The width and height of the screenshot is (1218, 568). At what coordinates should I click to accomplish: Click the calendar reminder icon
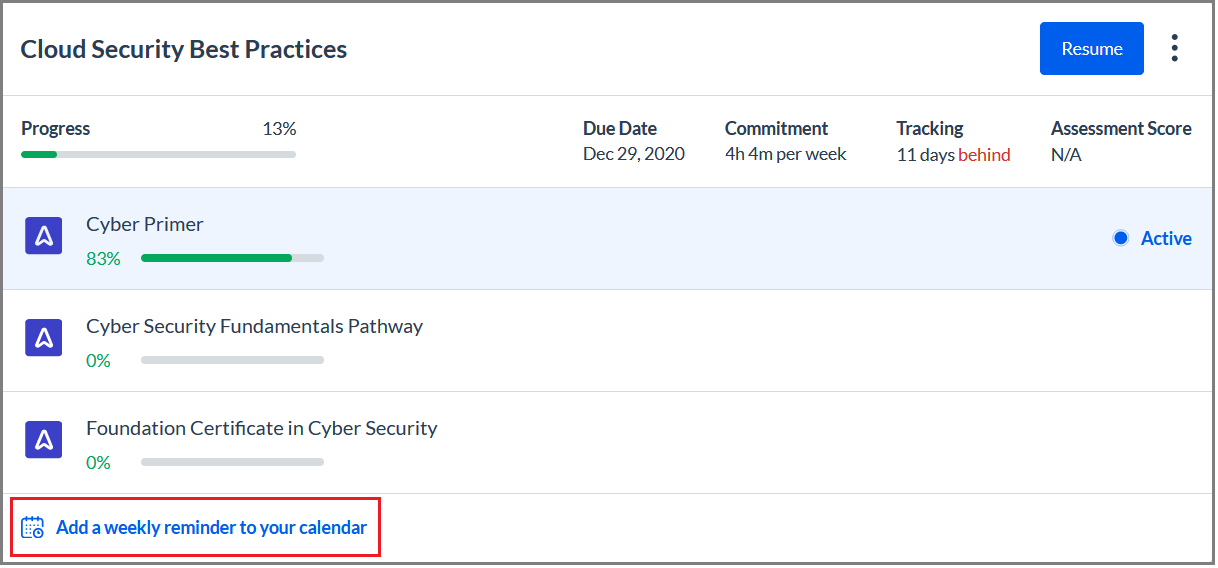click(x=33, y=527)
